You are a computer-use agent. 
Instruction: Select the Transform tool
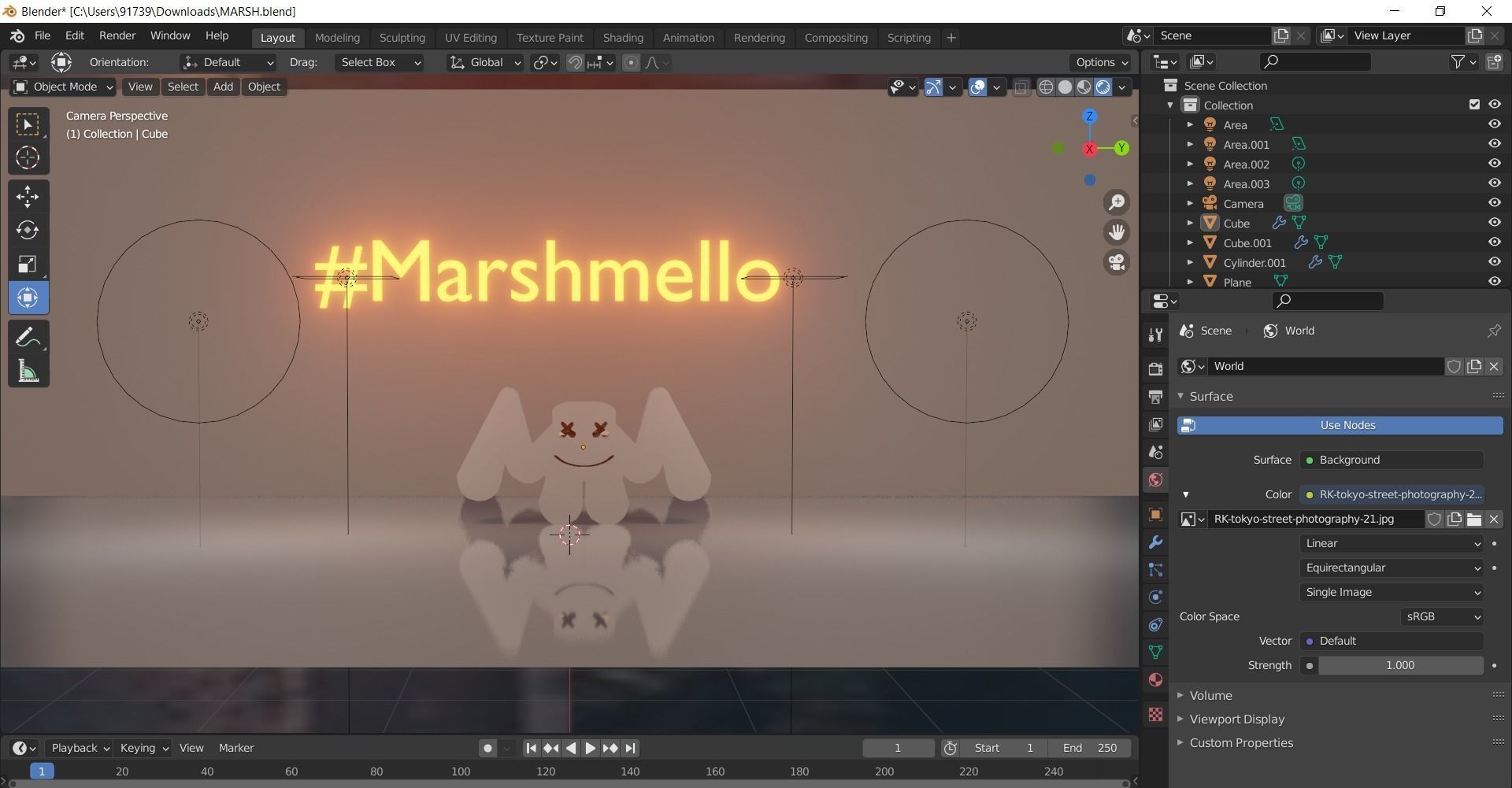click(28, 298)
